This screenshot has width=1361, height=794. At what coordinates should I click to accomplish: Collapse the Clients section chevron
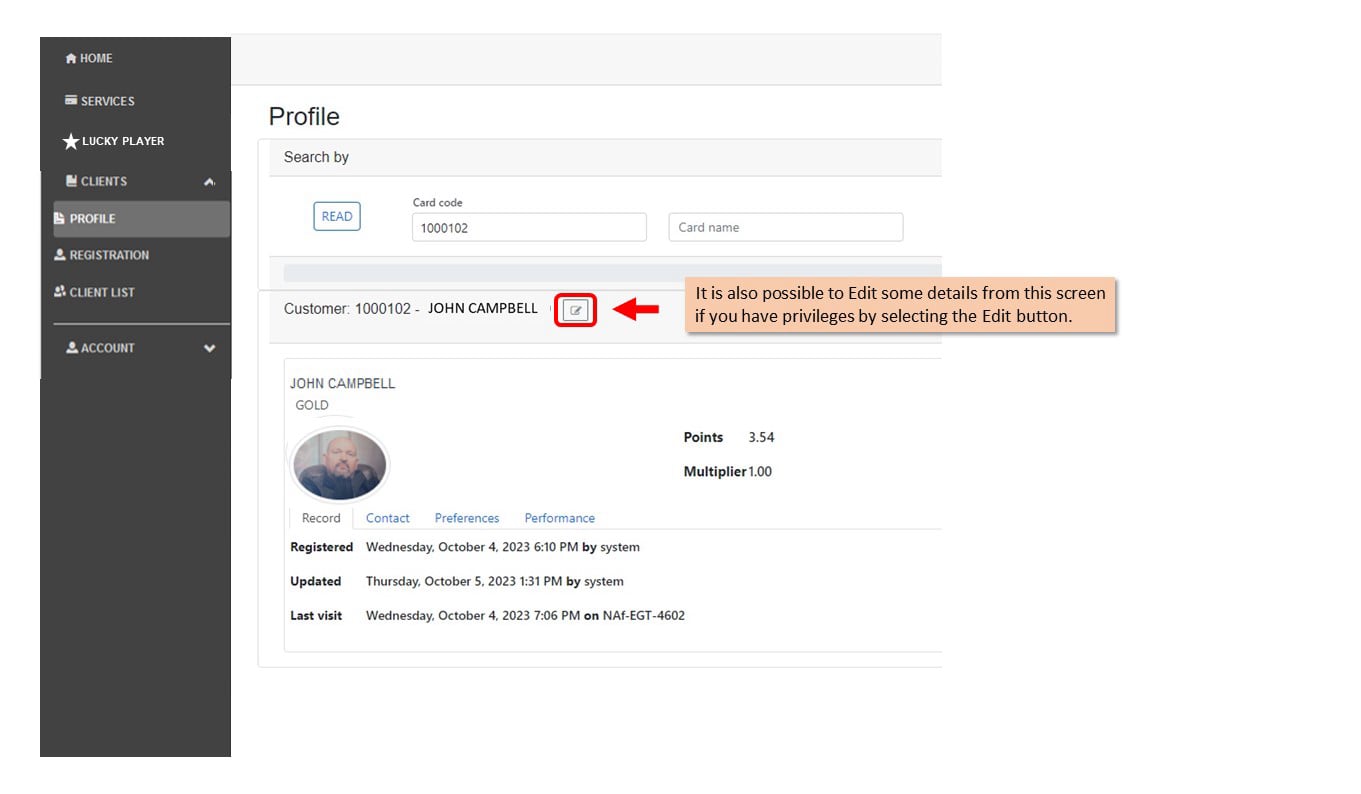(209, 182)
